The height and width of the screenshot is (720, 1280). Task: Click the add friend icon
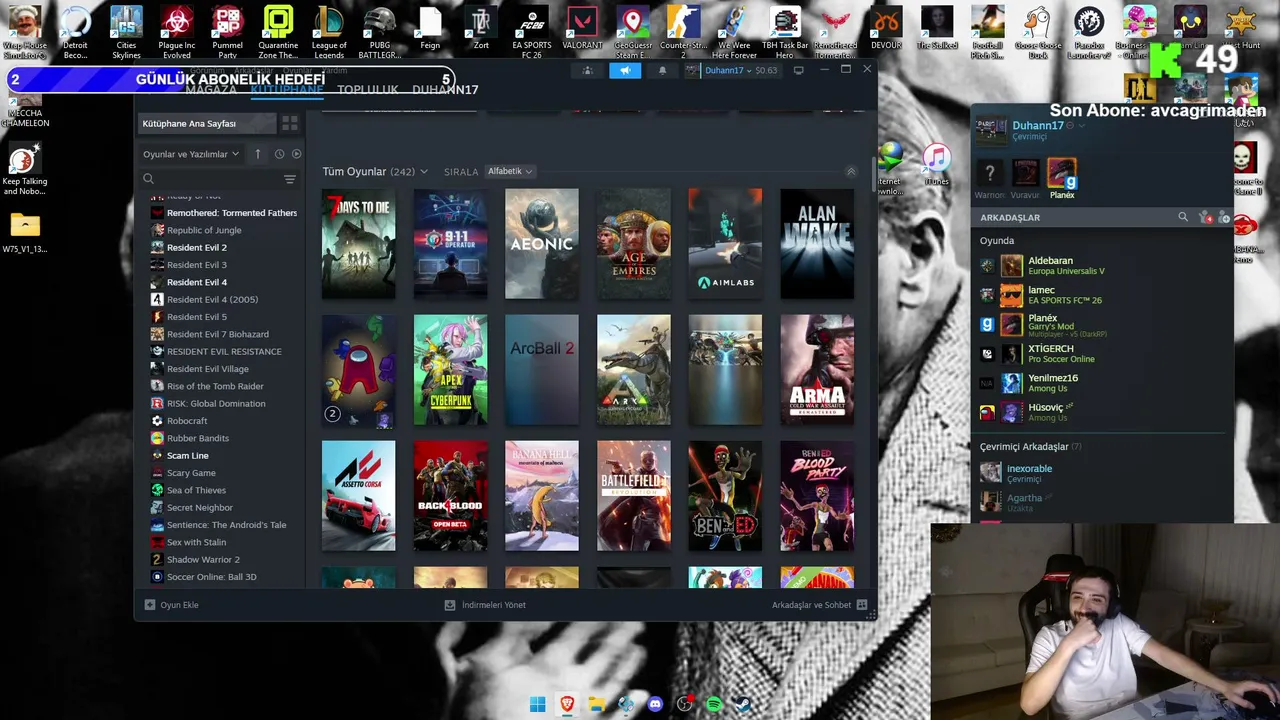click(x=1225, y=217)
